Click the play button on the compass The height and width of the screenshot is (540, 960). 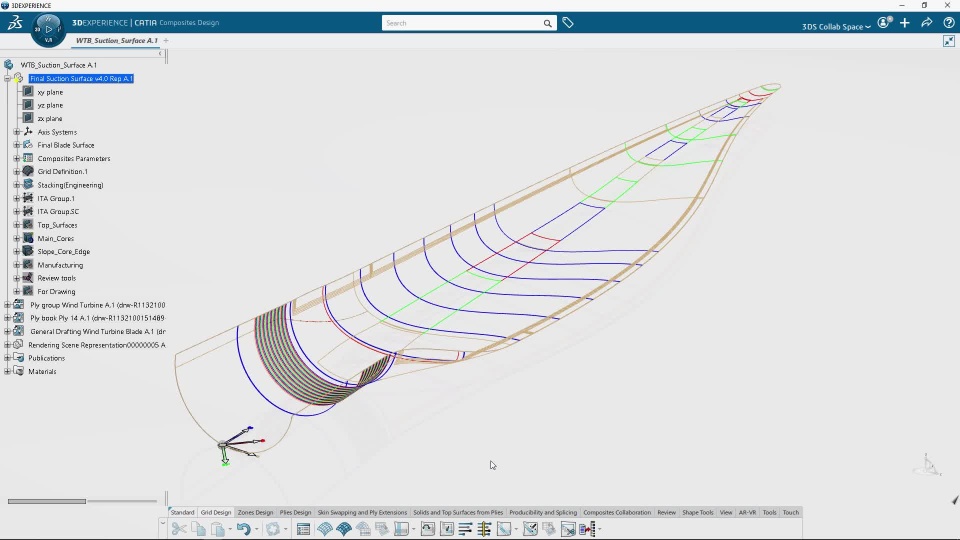[48, 29]
